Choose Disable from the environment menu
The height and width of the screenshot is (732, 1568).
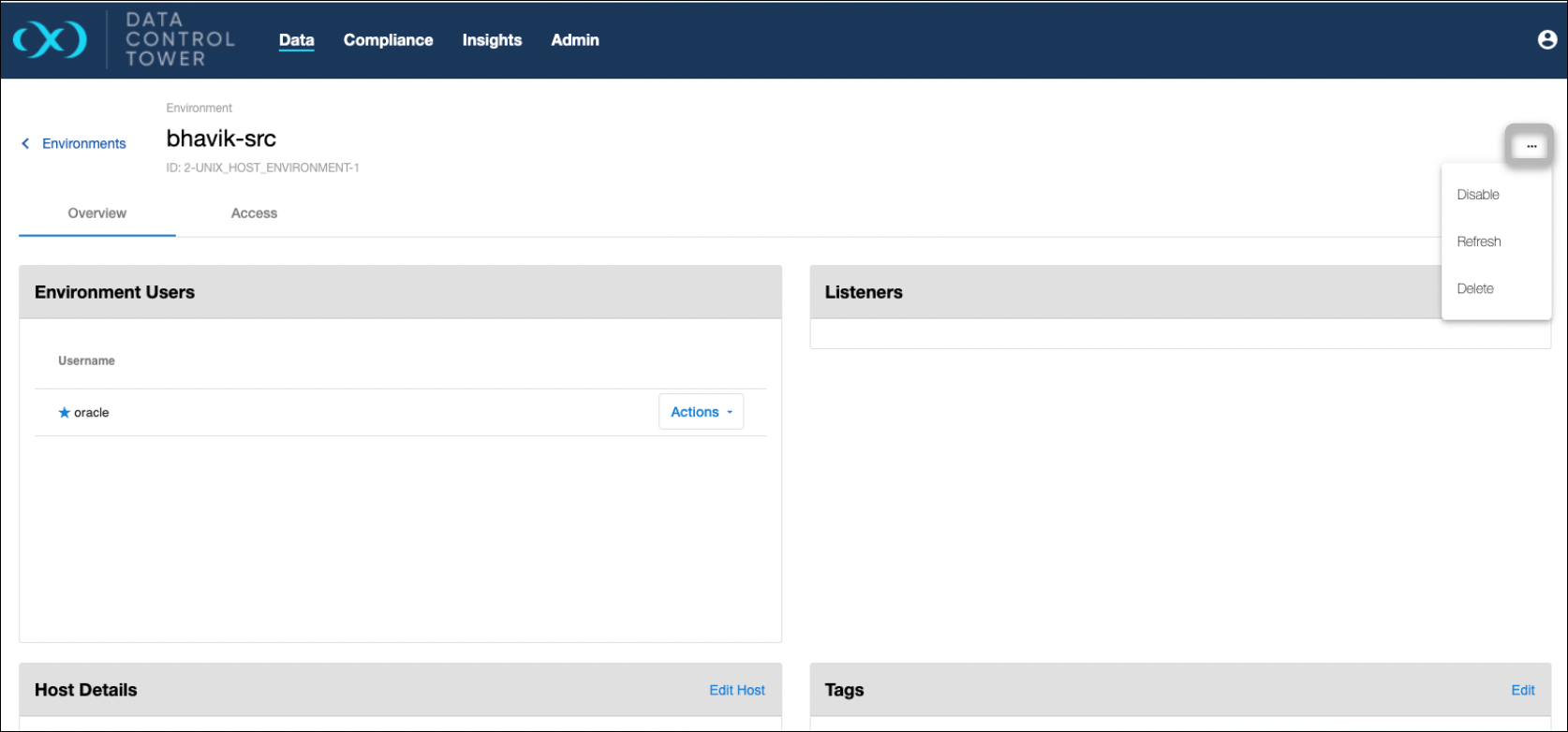(x=1478, y=195)
